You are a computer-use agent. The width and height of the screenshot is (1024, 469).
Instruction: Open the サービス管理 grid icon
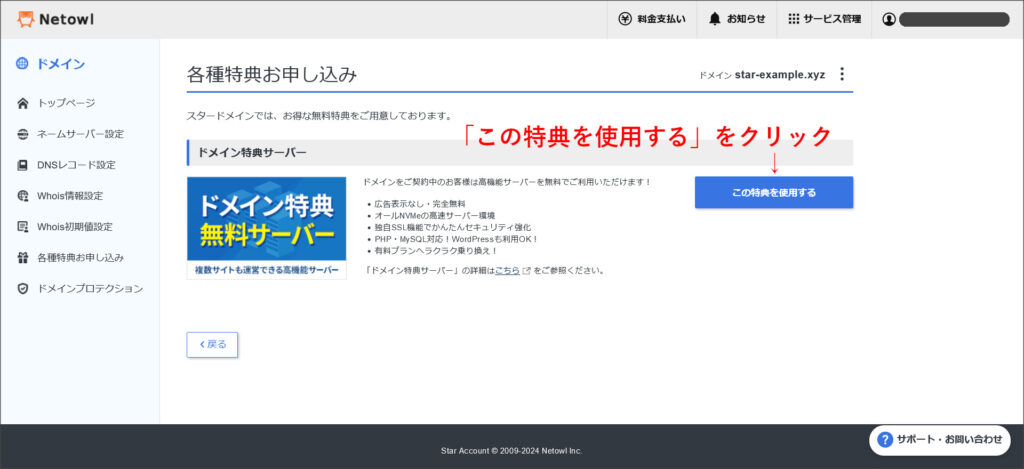coord(793,19)
